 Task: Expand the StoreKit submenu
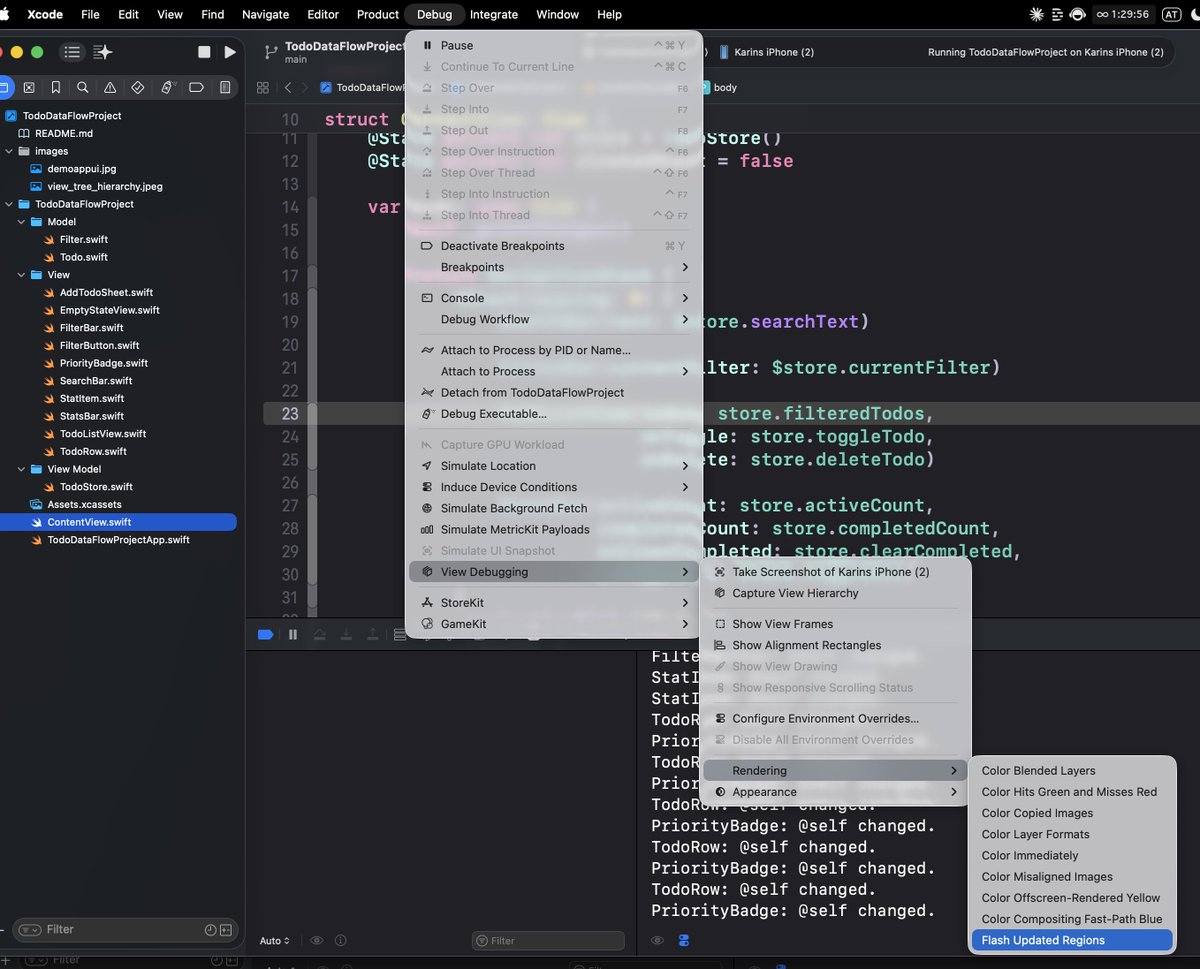554,603
